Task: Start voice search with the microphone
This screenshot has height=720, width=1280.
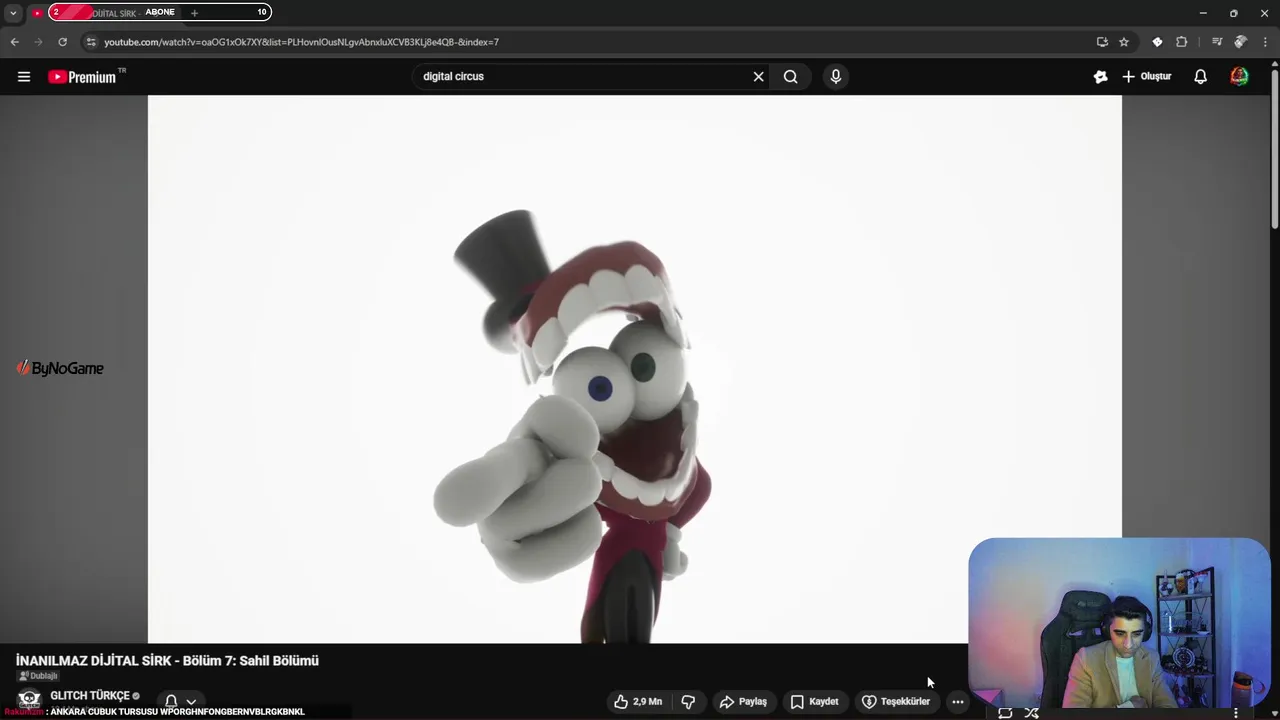Action: (836, 77)
